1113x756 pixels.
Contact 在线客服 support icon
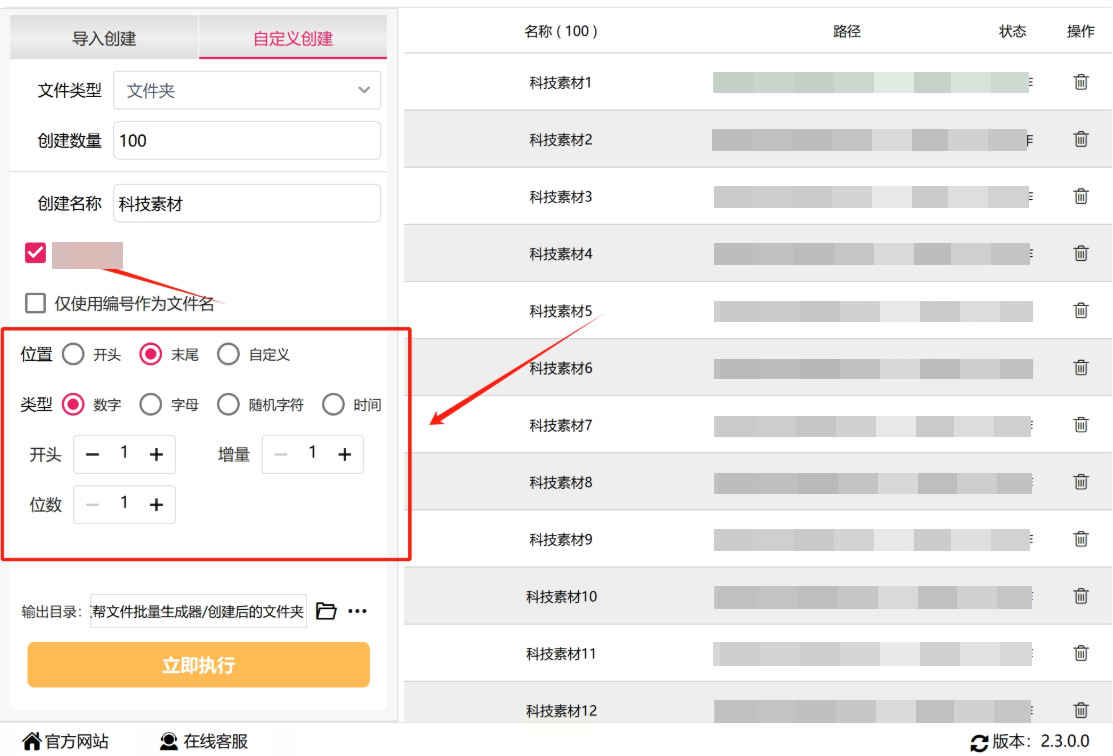coord(169,742)
